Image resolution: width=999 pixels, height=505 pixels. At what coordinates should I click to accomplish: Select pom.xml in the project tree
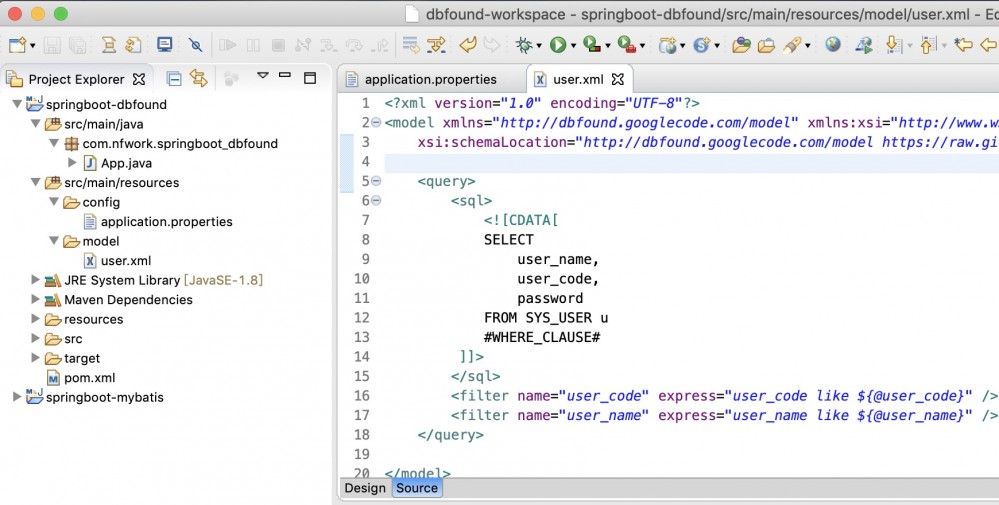click(x=90, y=378)
